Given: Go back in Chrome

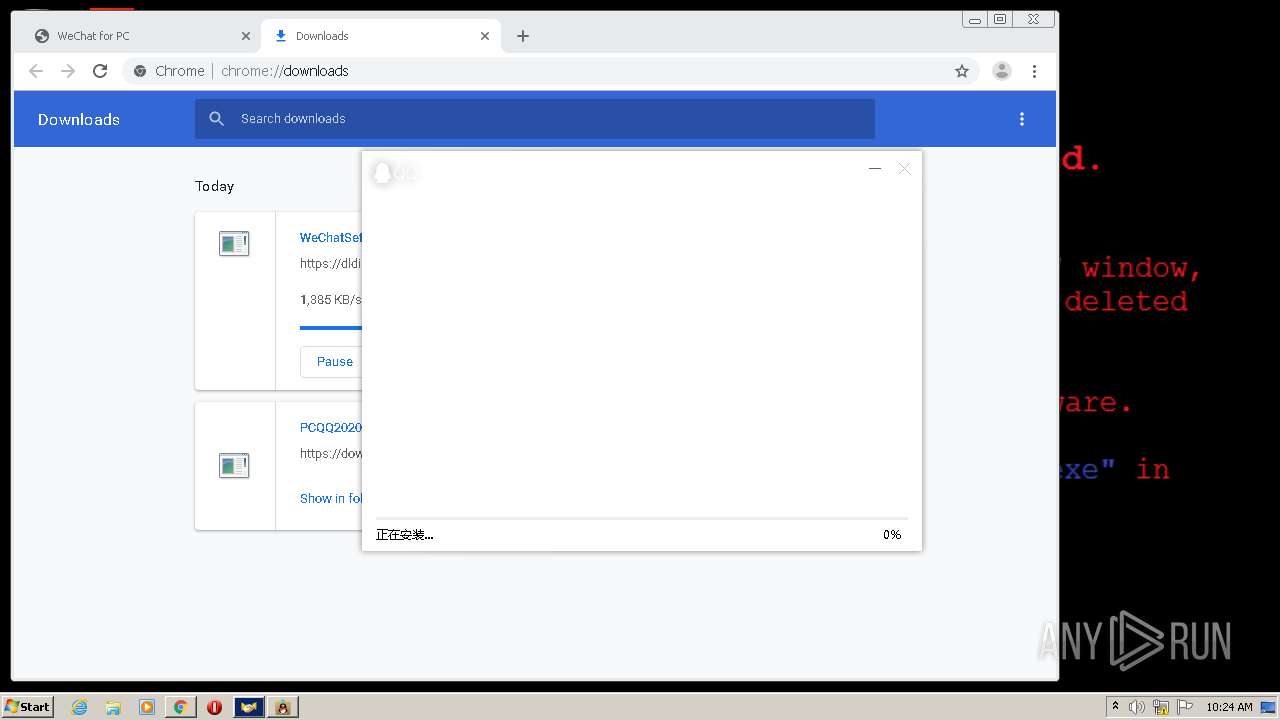Looking at the screenshot, I should point(36,71).
